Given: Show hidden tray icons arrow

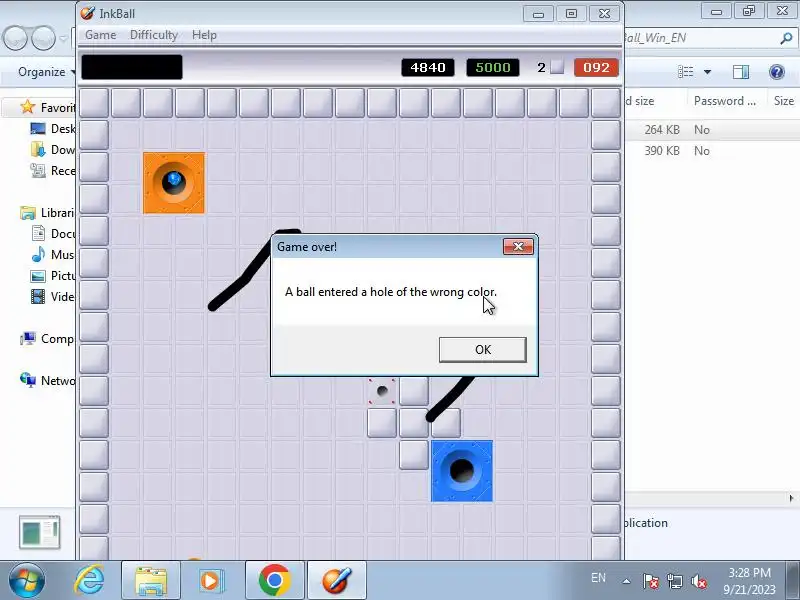Looking at the screenshot, I should coord(627,581).
